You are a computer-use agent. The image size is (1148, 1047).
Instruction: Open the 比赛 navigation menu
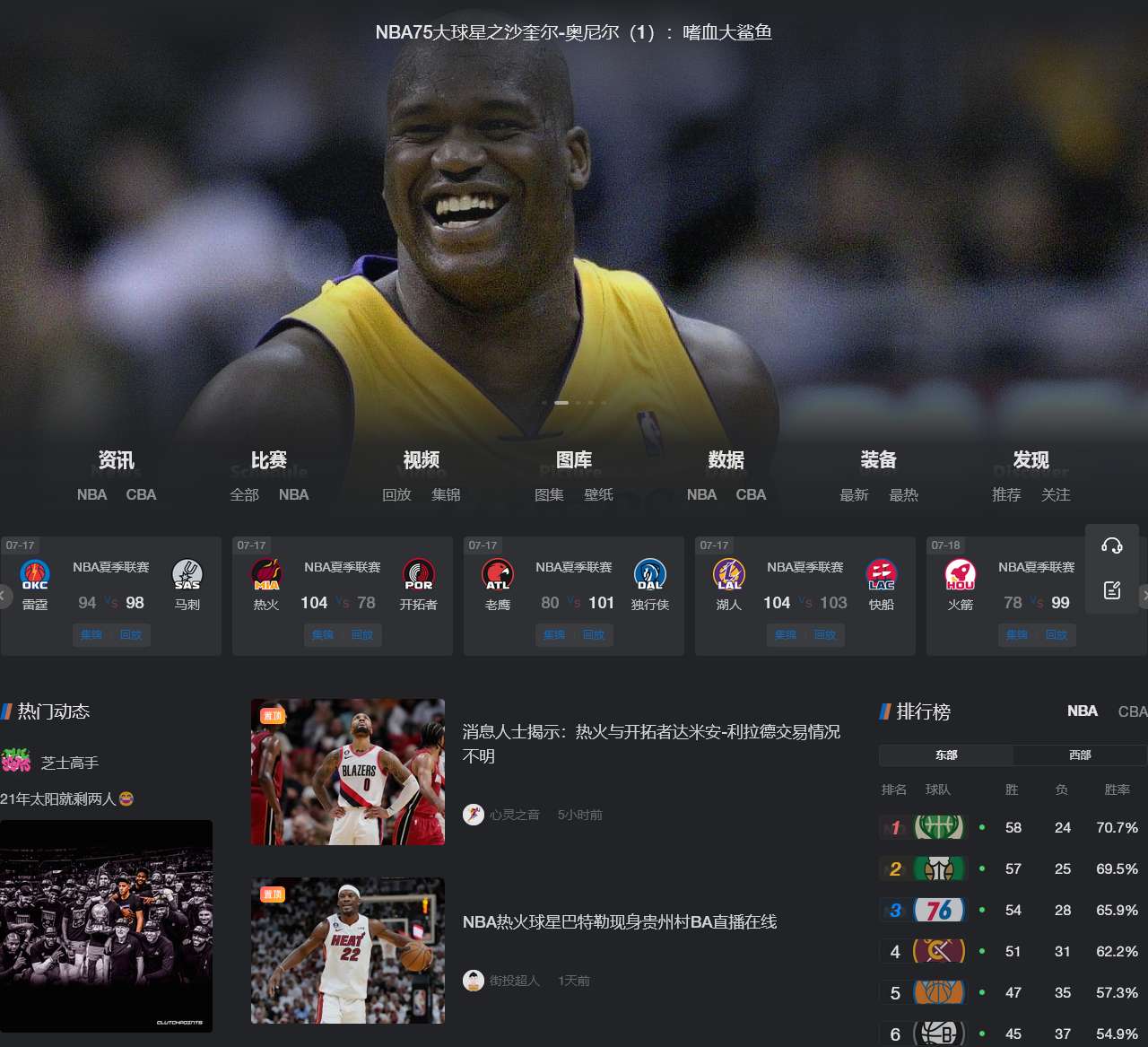click(269, 460)
